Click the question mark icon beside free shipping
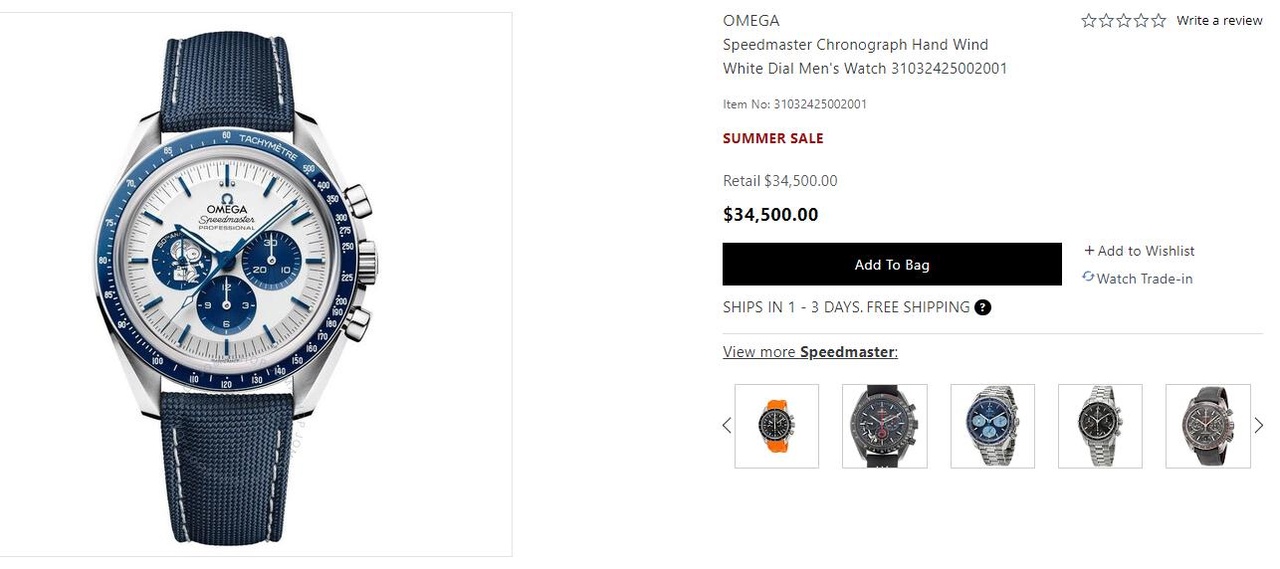Image resolution: width=1280 pixels, height=569 pixels. coord(983,307)
